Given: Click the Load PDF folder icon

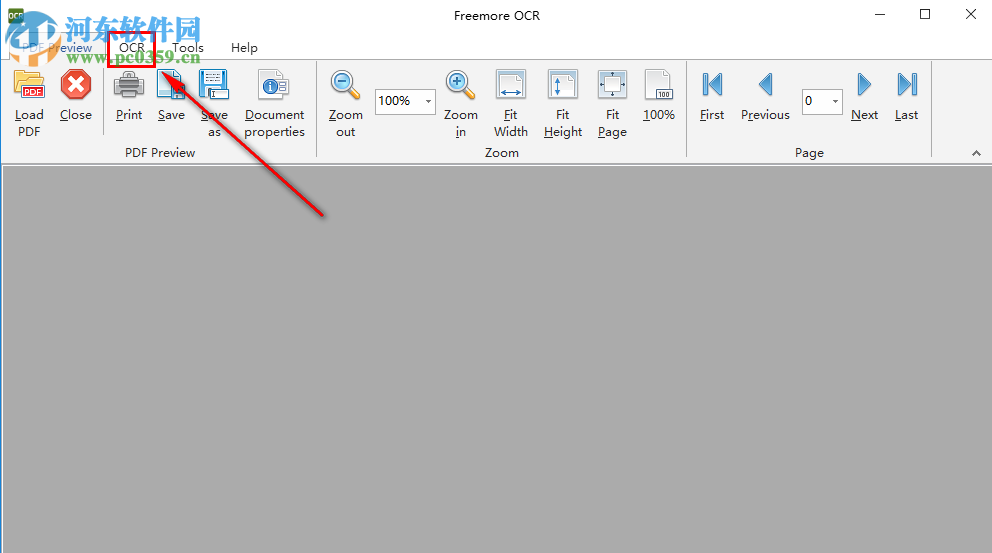Looking at the screenshot, I should tap(29, 85).
